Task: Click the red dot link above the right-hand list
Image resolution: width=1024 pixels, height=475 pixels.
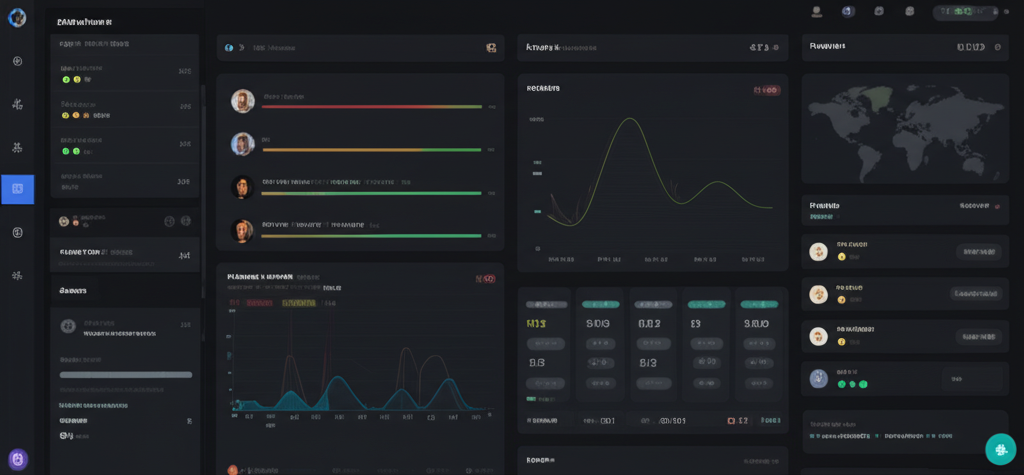Action: point(997,206)
